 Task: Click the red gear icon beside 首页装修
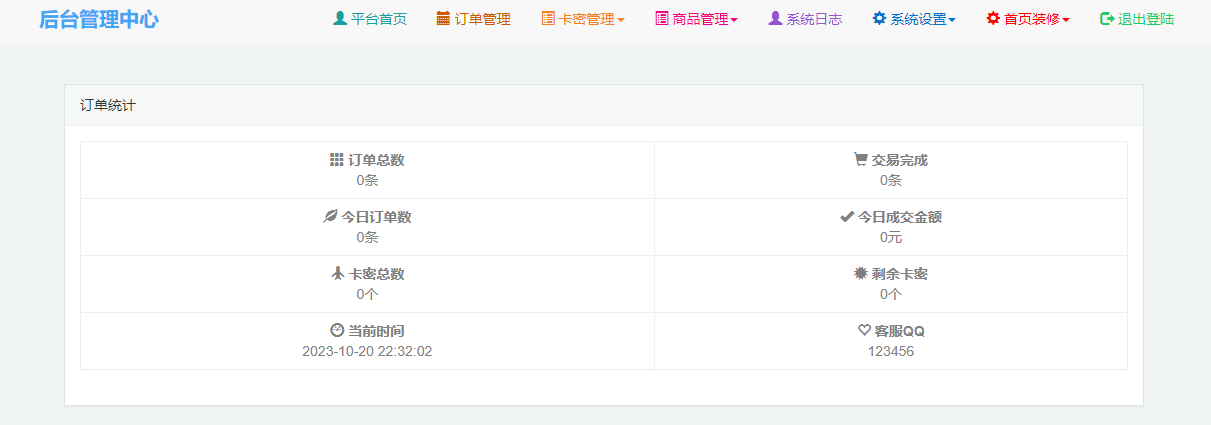(993, 18)
